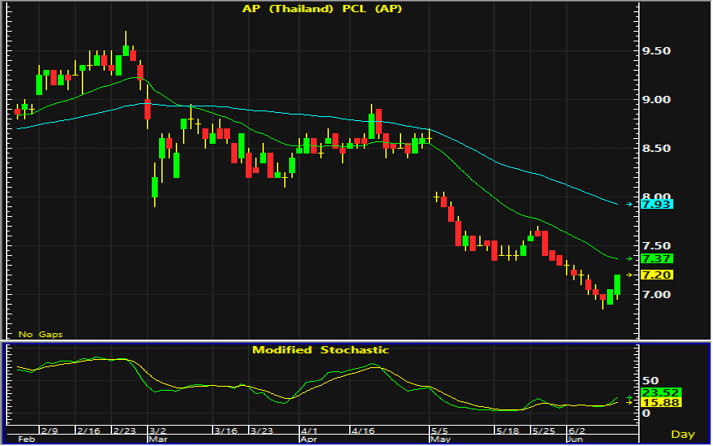Click the 9.50 price axis label
713x446 pixels.
(656, 51)
